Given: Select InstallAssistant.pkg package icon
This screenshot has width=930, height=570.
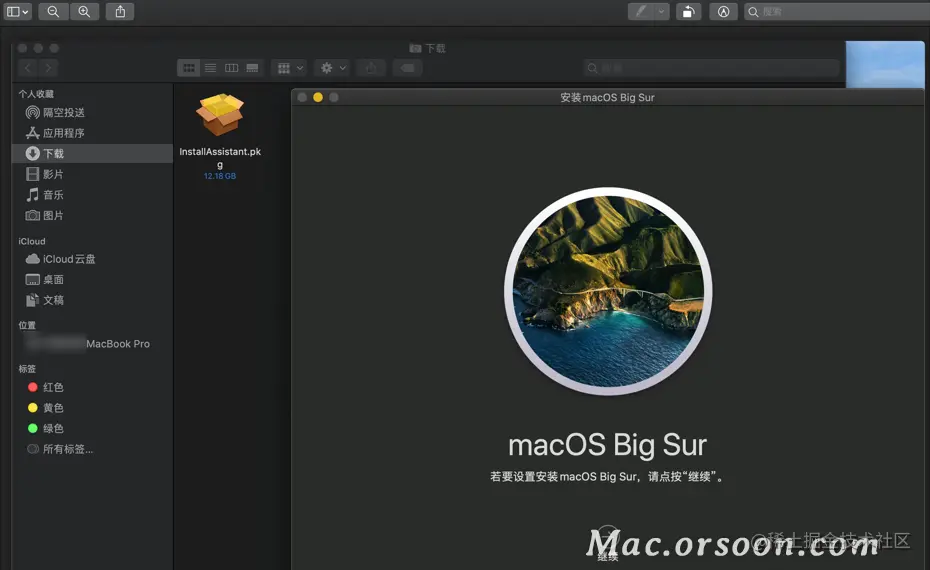Looking at the screenshot, I should click(x=220, y=114).
